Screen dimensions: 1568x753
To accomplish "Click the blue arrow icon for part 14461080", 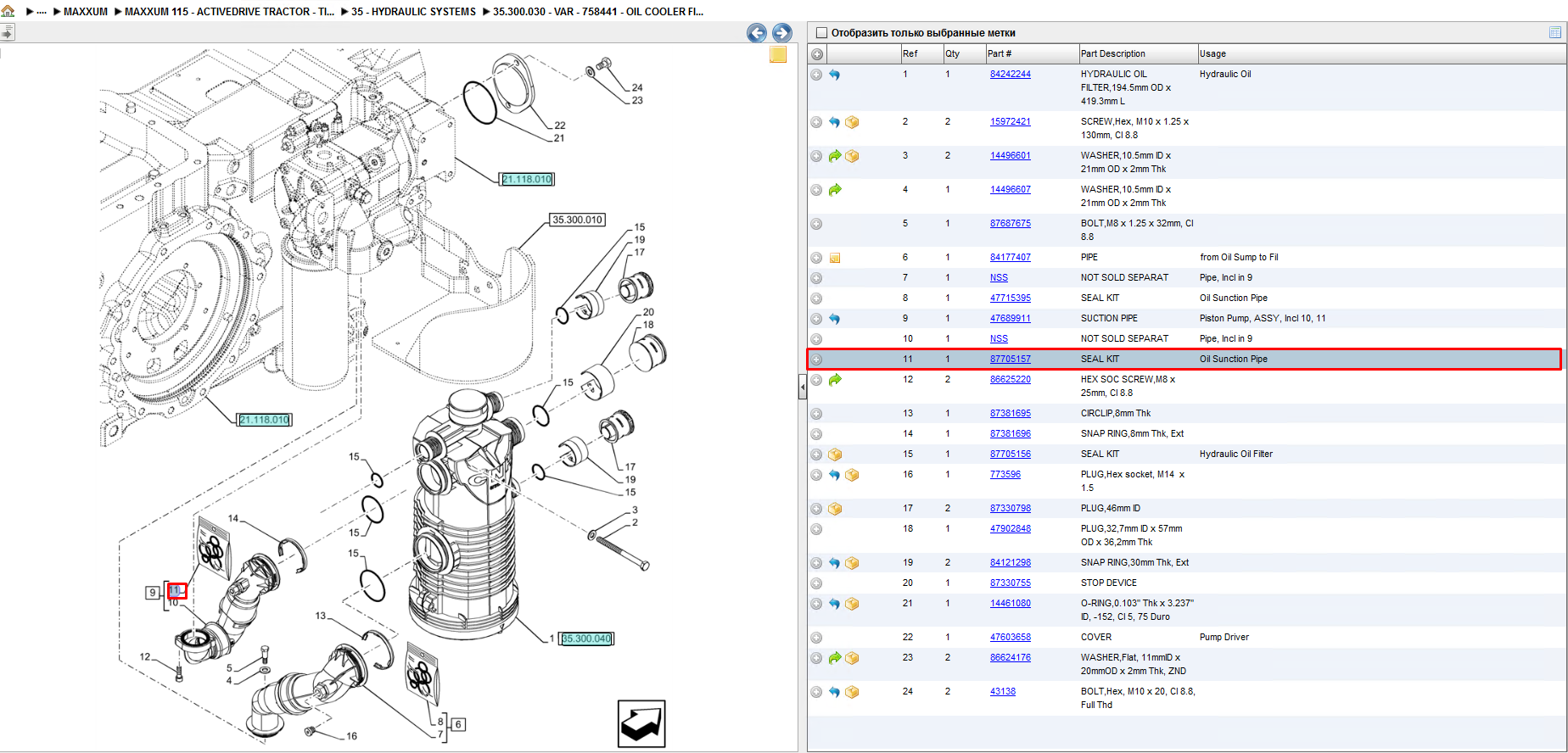I will tap(835, 604).
